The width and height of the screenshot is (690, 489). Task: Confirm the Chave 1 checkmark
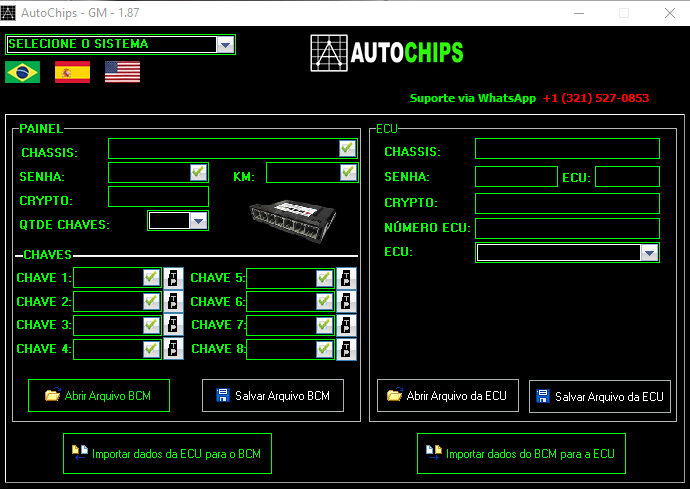pyautogui.click(x=151, y=278)
